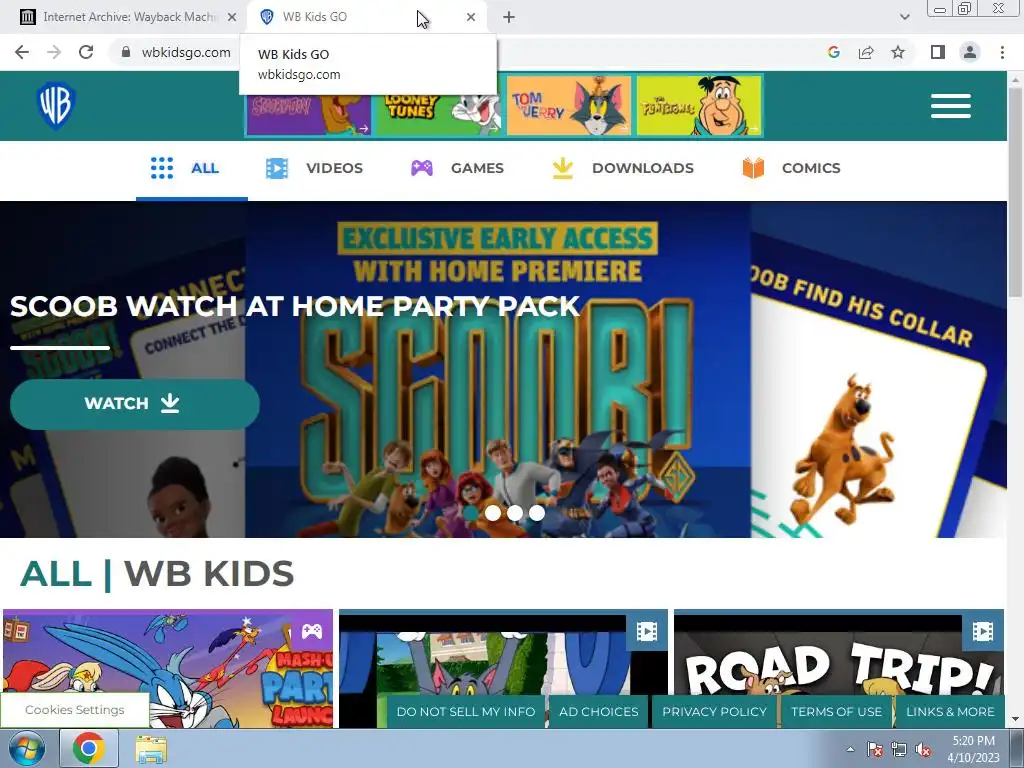Toggle the browser side panel
The height and width of the screenshot is (768, 1024).
(x=938, y=52)
